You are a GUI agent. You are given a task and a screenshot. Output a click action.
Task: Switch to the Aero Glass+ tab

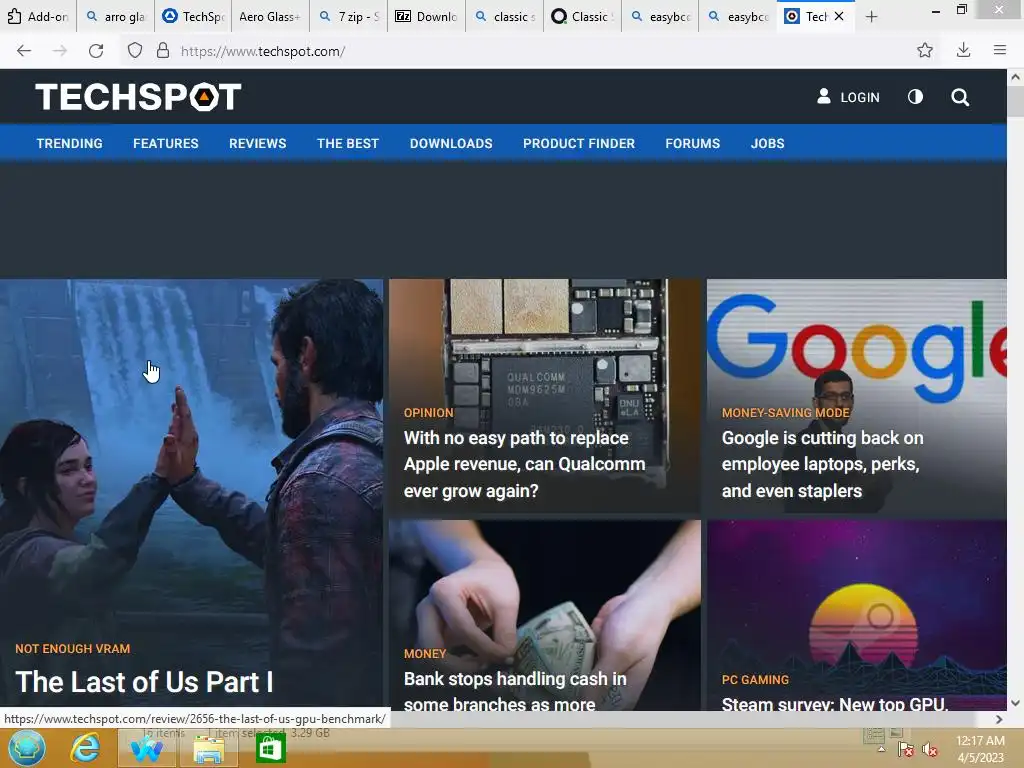click(270, 16)
